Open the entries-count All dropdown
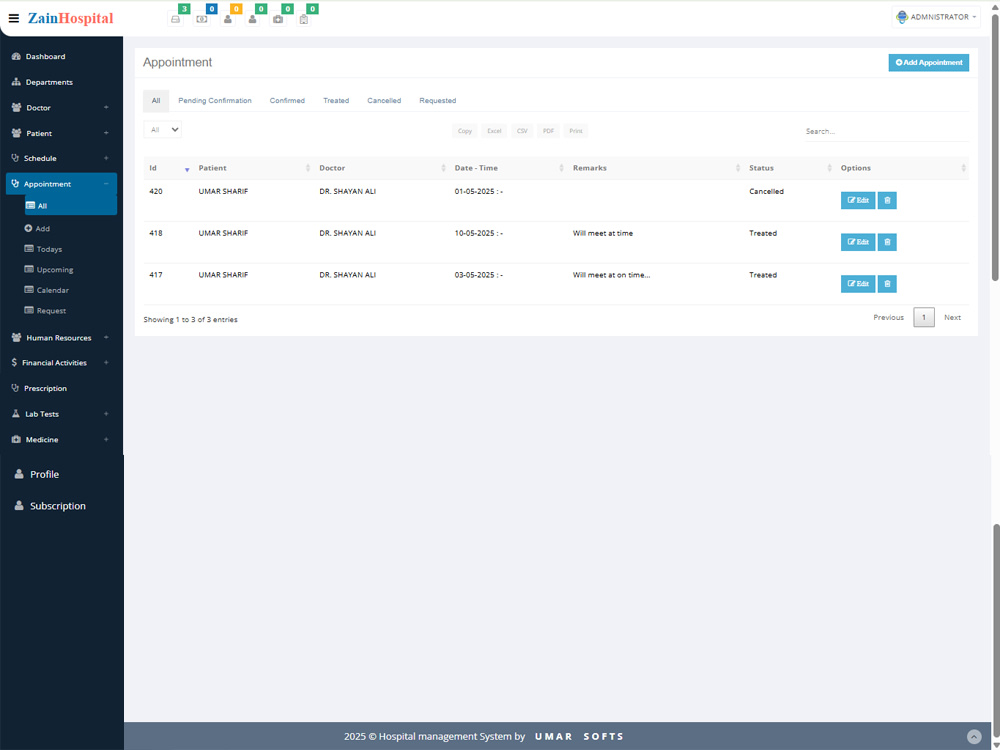The height and width of the screenshot is (750, 1000). click(x=163, y=129)
